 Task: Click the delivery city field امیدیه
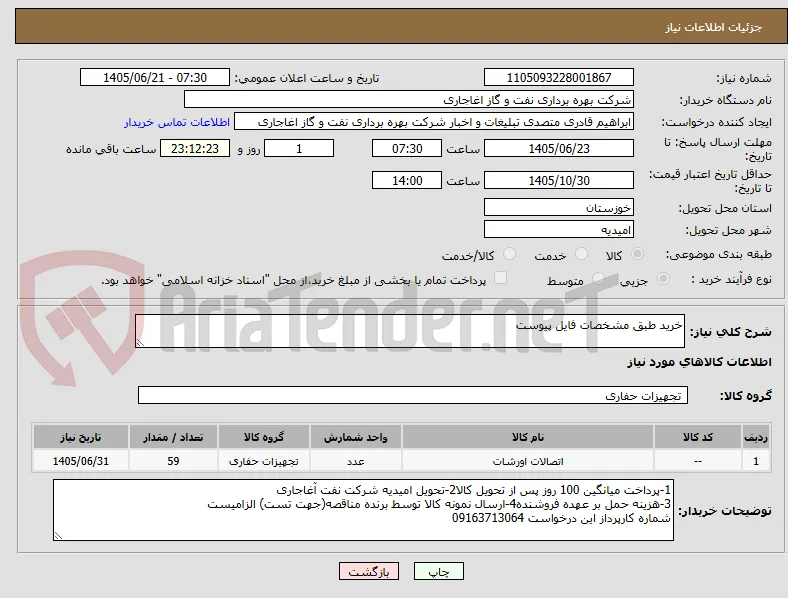(x=559, y=229)
